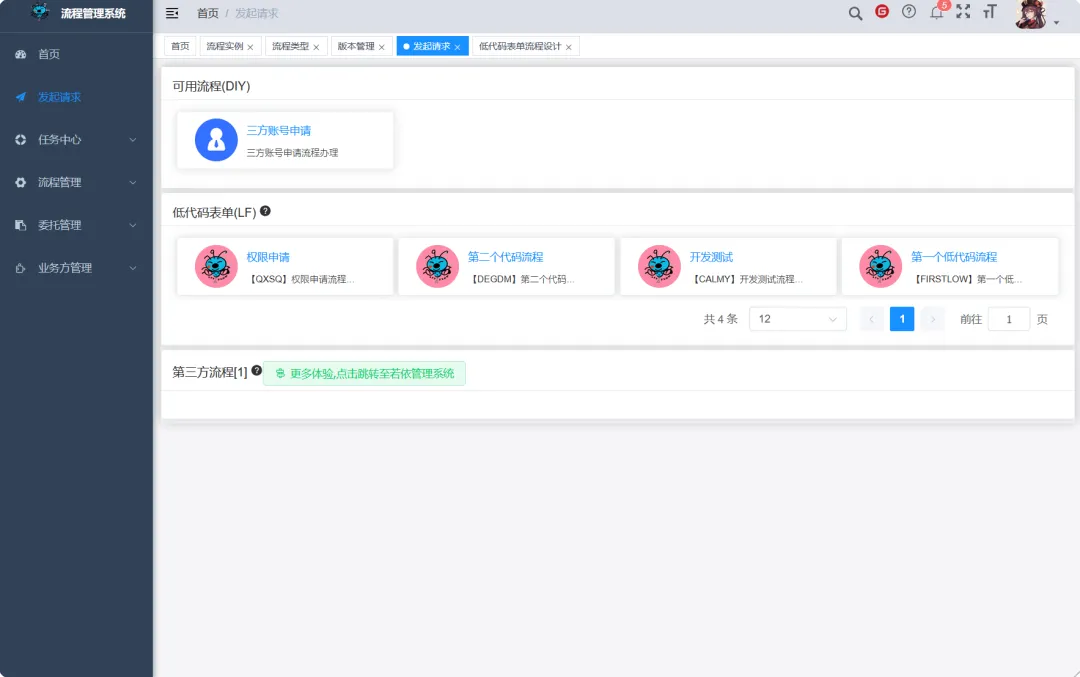This screenshot has height=677, width=1080.
Task: Click the fullscreen toggle icon
Action: point(963,12)
